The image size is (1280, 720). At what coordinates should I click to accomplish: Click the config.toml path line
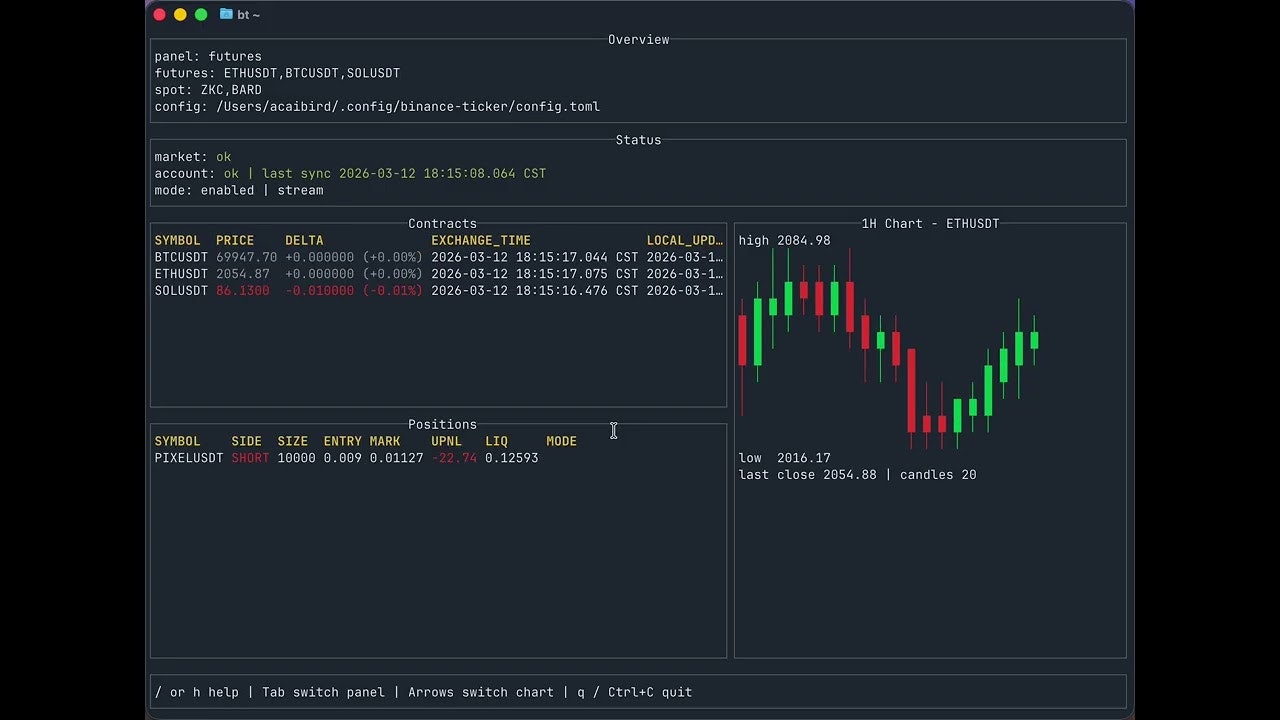(377, 107)
